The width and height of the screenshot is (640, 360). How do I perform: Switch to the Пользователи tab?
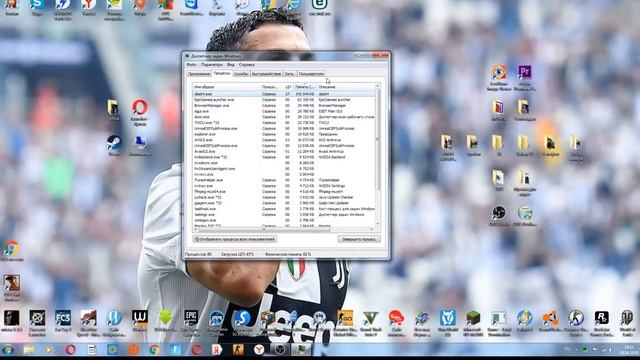(311, 74)
